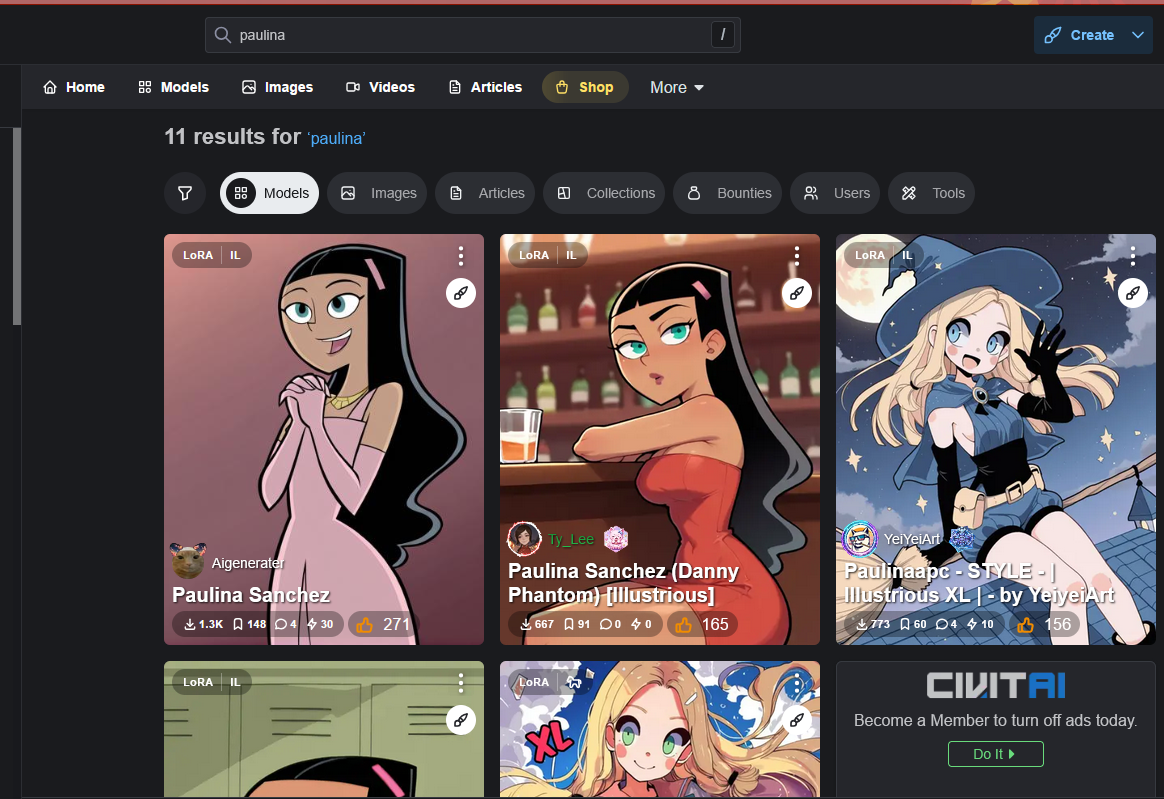Click the badge icon next to YeiYeiArt
The image size is (1164, 799).
(962, 538)
